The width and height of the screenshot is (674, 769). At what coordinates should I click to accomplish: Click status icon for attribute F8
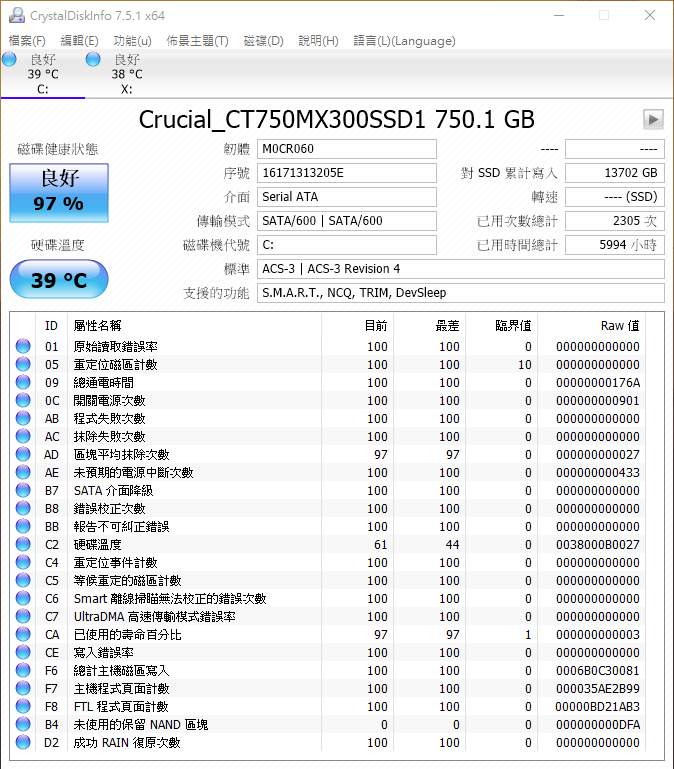tap(23, 706)
